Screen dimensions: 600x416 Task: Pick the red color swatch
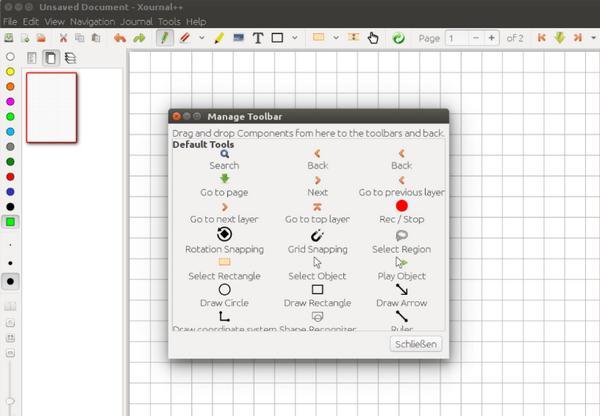tap(10, 176)
